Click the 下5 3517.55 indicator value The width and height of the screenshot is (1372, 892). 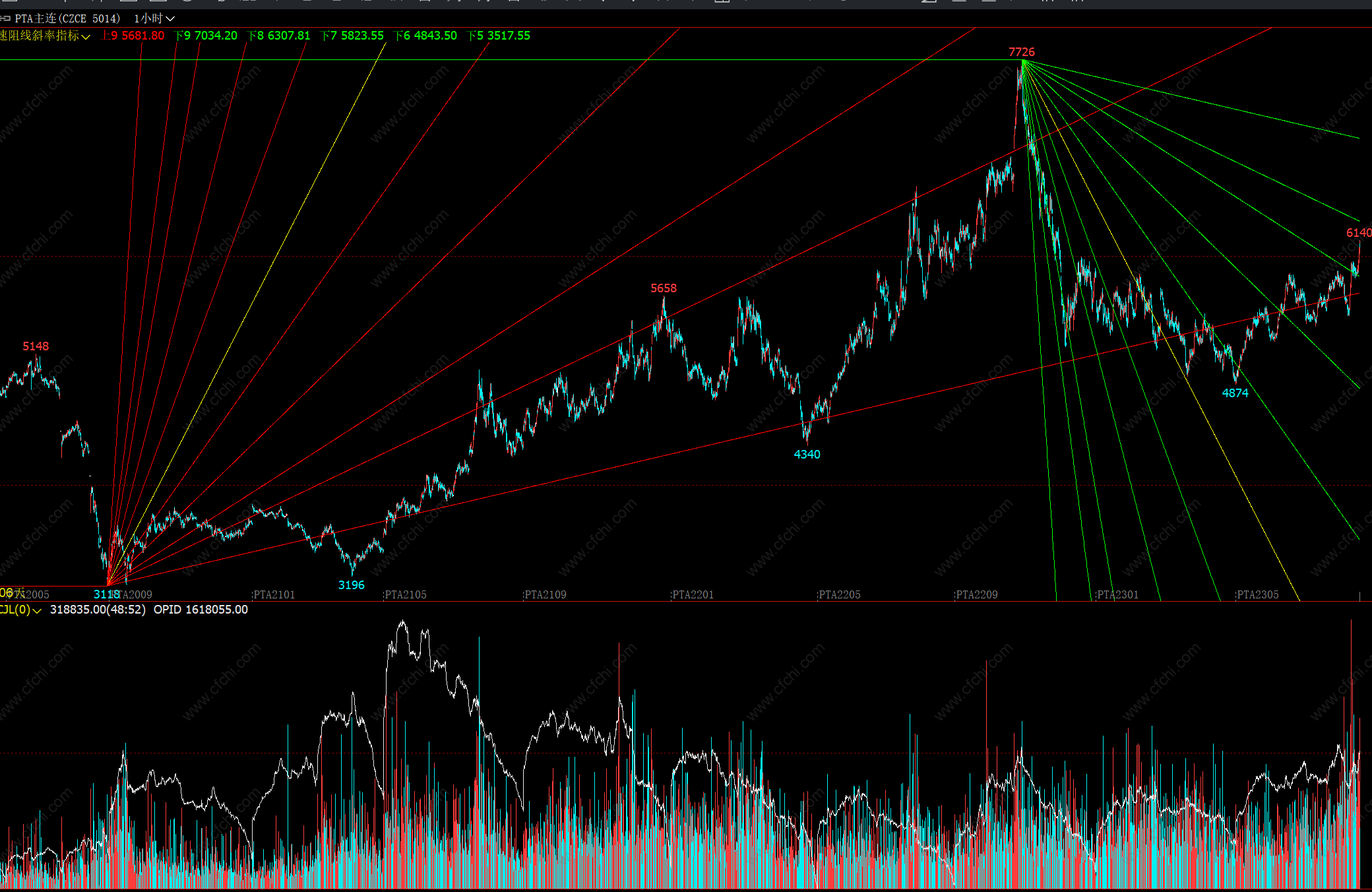(499, 36)
